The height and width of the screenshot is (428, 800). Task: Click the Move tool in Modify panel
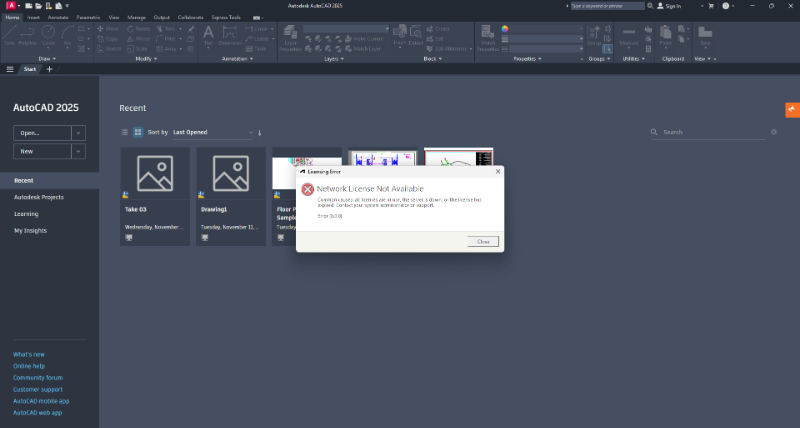108,29
